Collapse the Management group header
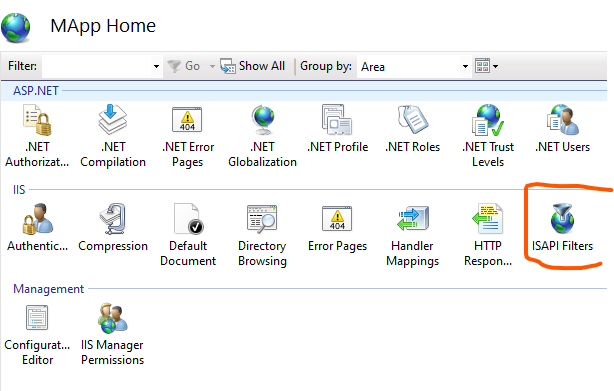Viewport: 614px width, 391px height. pyautogui.click(x=49, y=289)
